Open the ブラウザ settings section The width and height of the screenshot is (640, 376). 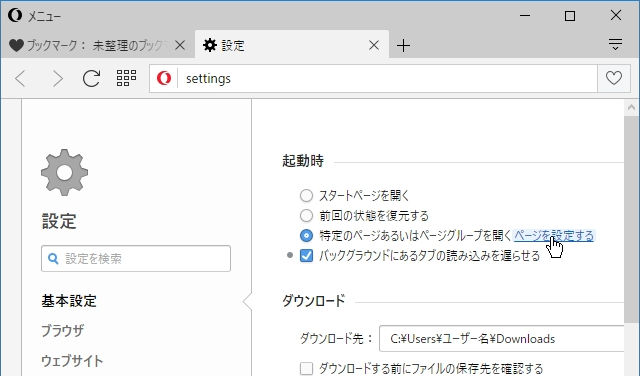(62, 330)
